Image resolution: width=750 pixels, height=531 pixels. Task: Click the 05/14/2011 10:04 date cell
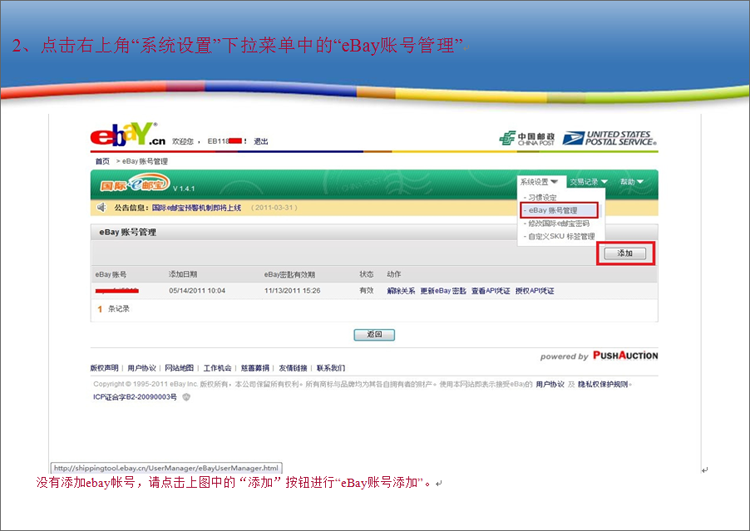(x=197, y=291)
